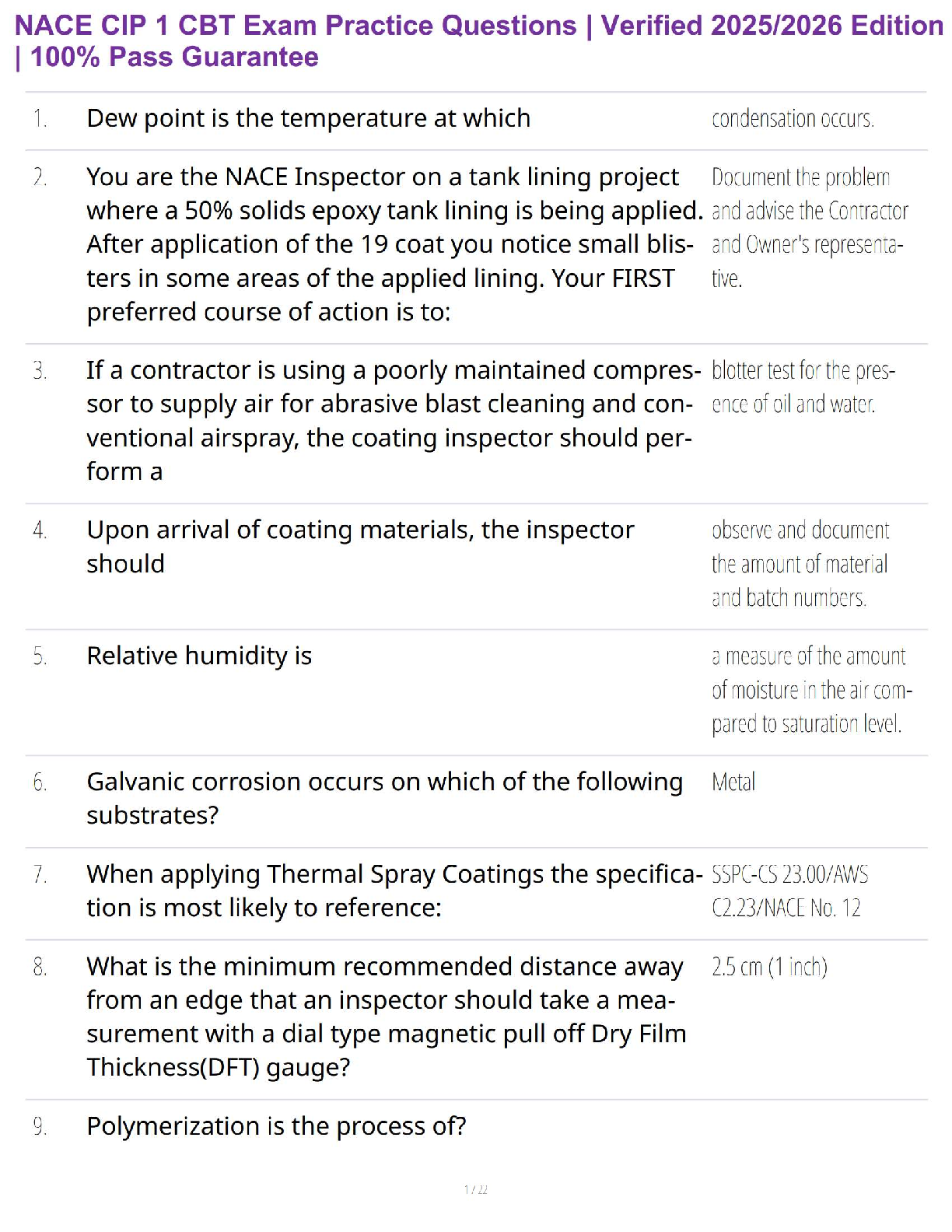Click the polymerization question text

click(276, 1126)
